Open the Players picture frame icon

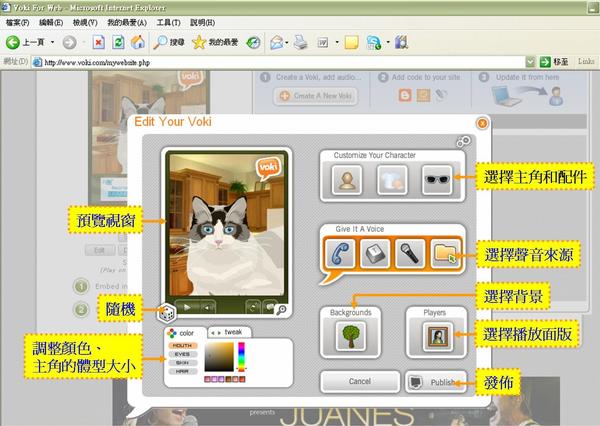[x=438, y=336]
